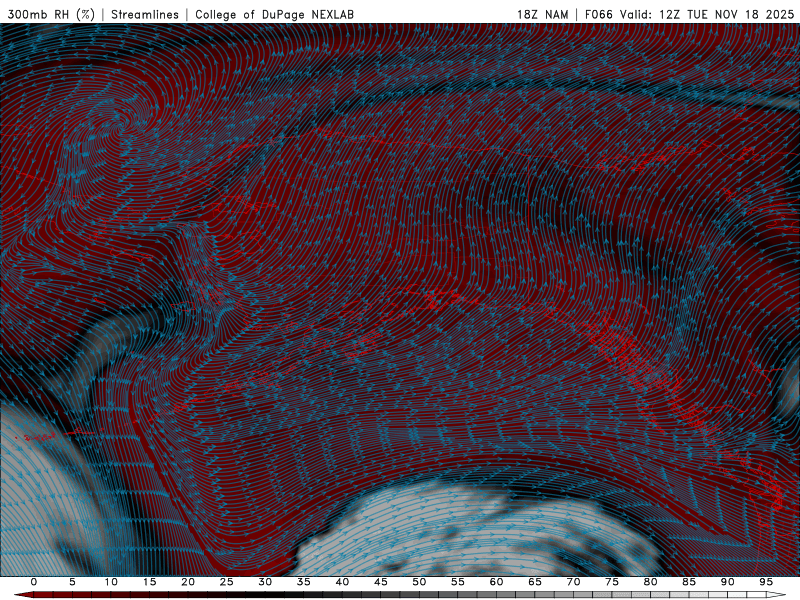Click the '80' value on the color scale
The height and width of the screenshot is (600, 800).
(x=650, y=582)
